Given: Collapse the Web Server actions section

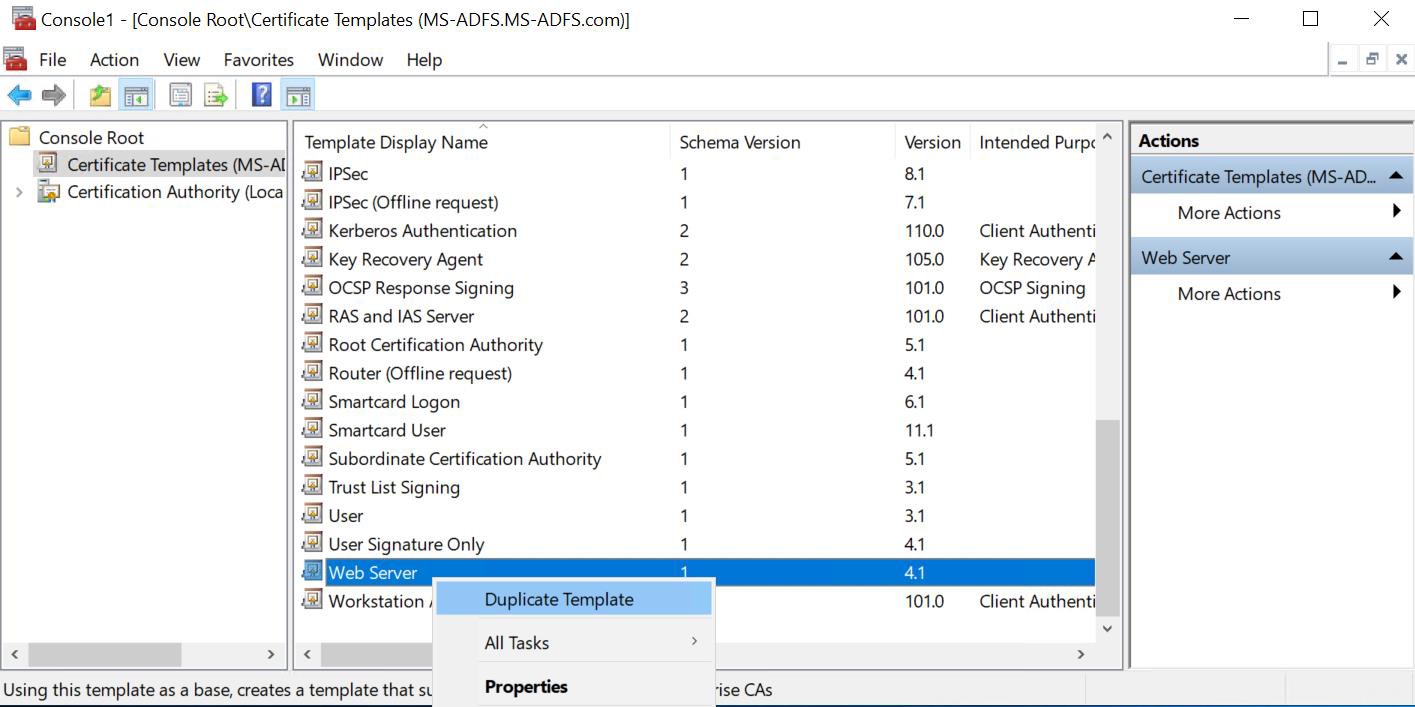Looking at the screenshot, I should [1396, 257].
